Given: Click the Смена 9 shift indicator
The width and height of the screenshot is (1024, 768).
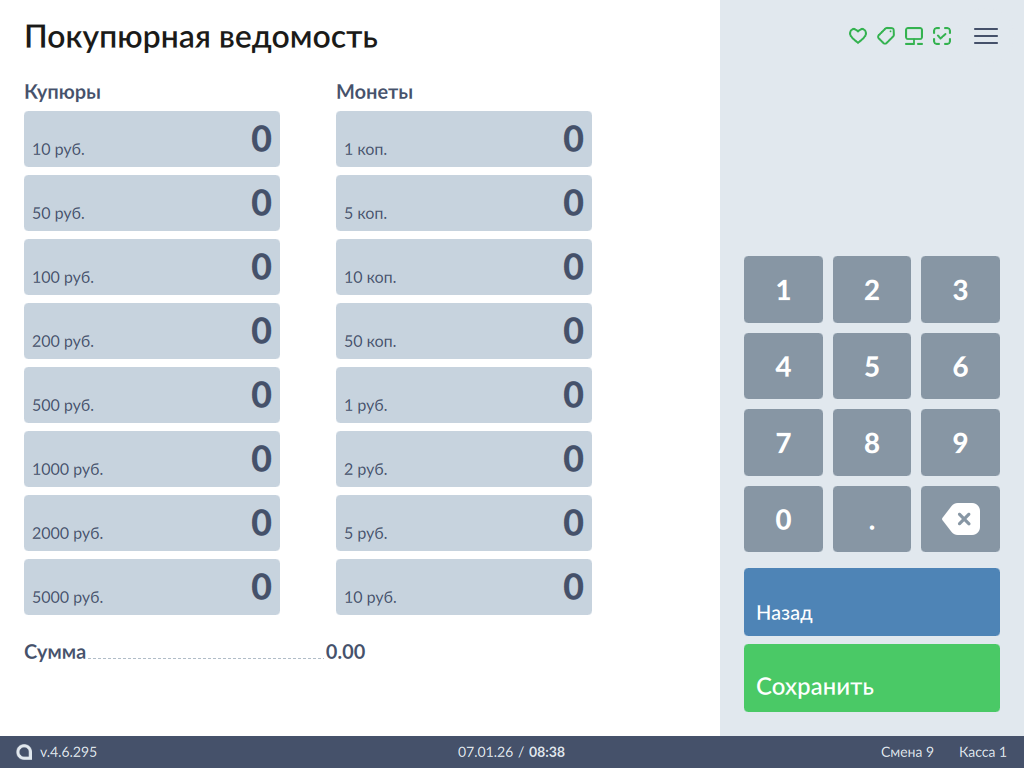Looking at the screenshot, I should coord(907,752).
